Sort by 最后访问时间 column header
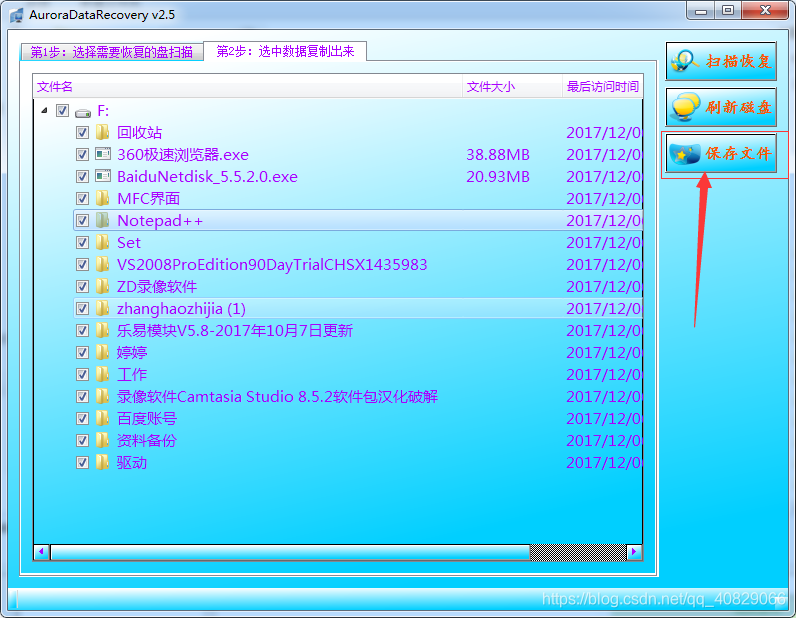Screen dimensions: 796x618 [x=603, y=87]
